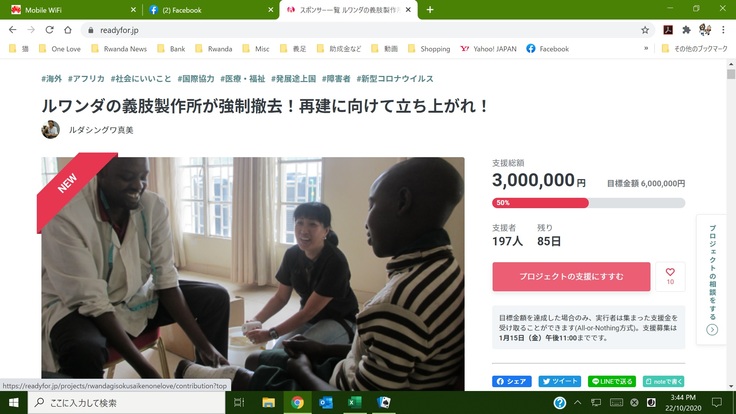Image resolution: width=736 pixels, height=414 pixels.
Task: Tweet the project with ツイート button
Action: [x=559, y=381]
